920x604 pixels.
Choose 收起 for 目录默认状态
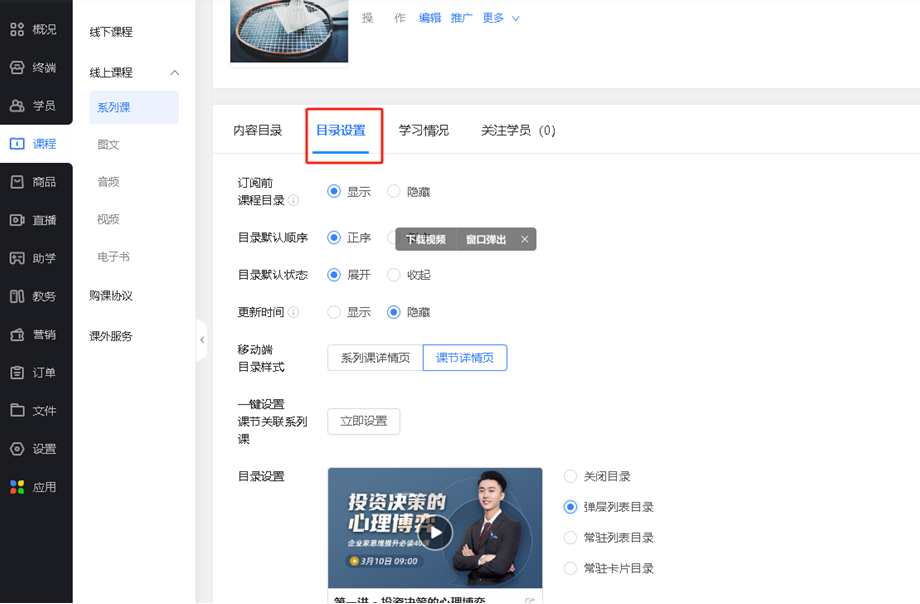(394, 275)
